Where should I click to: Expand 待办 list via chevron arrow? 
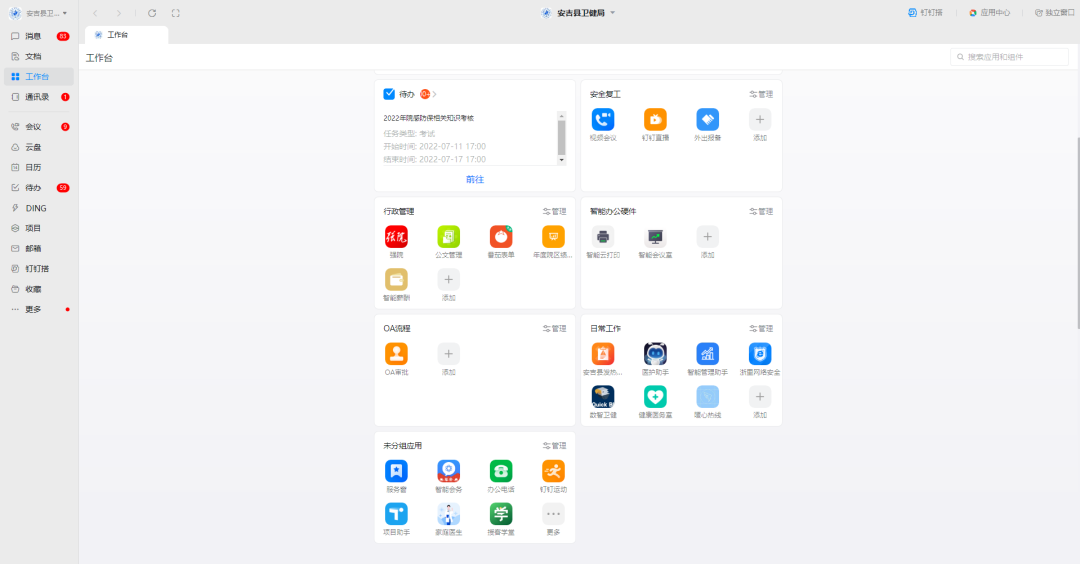(x=435, y=94)
